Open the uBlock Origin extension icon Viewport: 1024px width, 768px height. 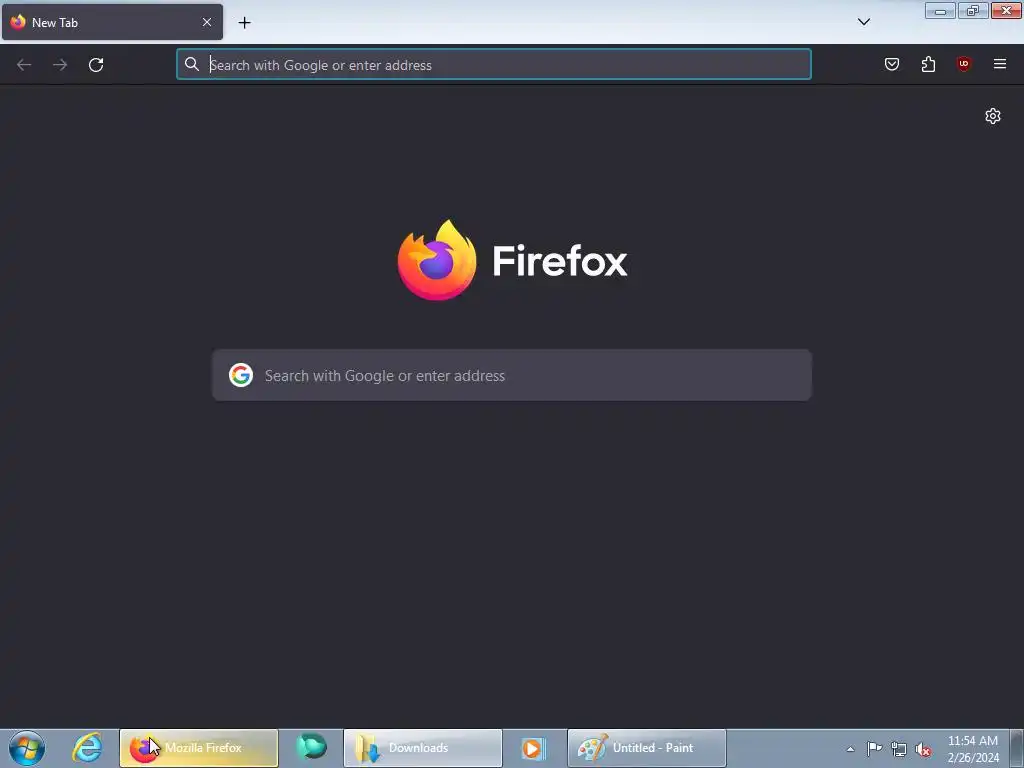964,64
